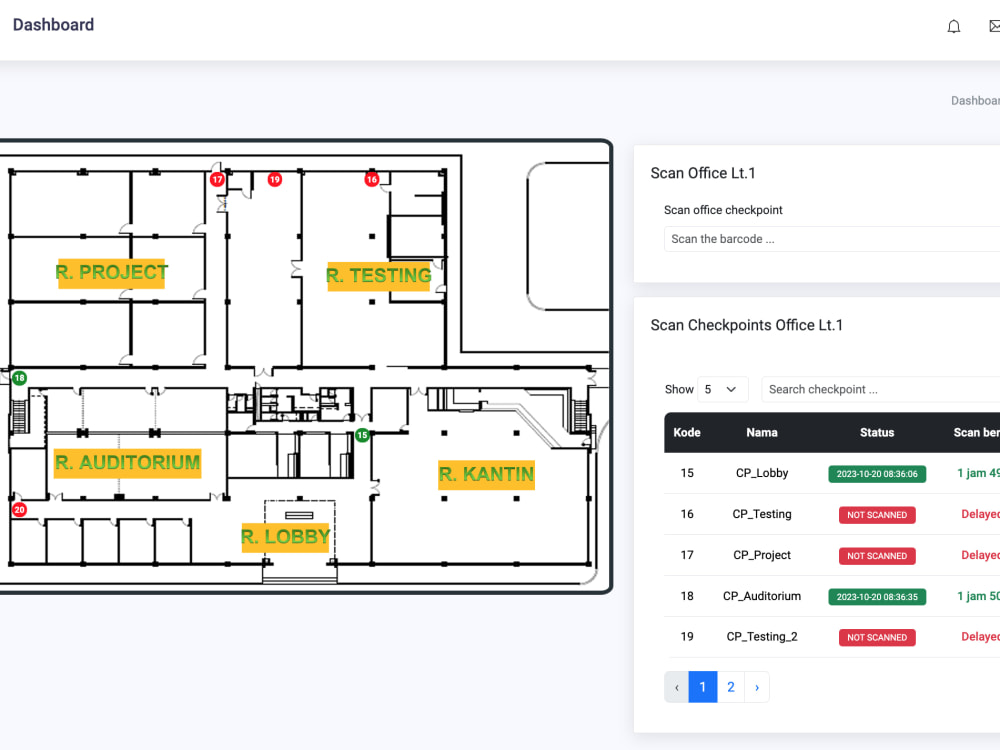This screenshot has width=1000, height=750.
Task: Click CP_Auditorium scan timestamp badge
Action: [877, 596]
